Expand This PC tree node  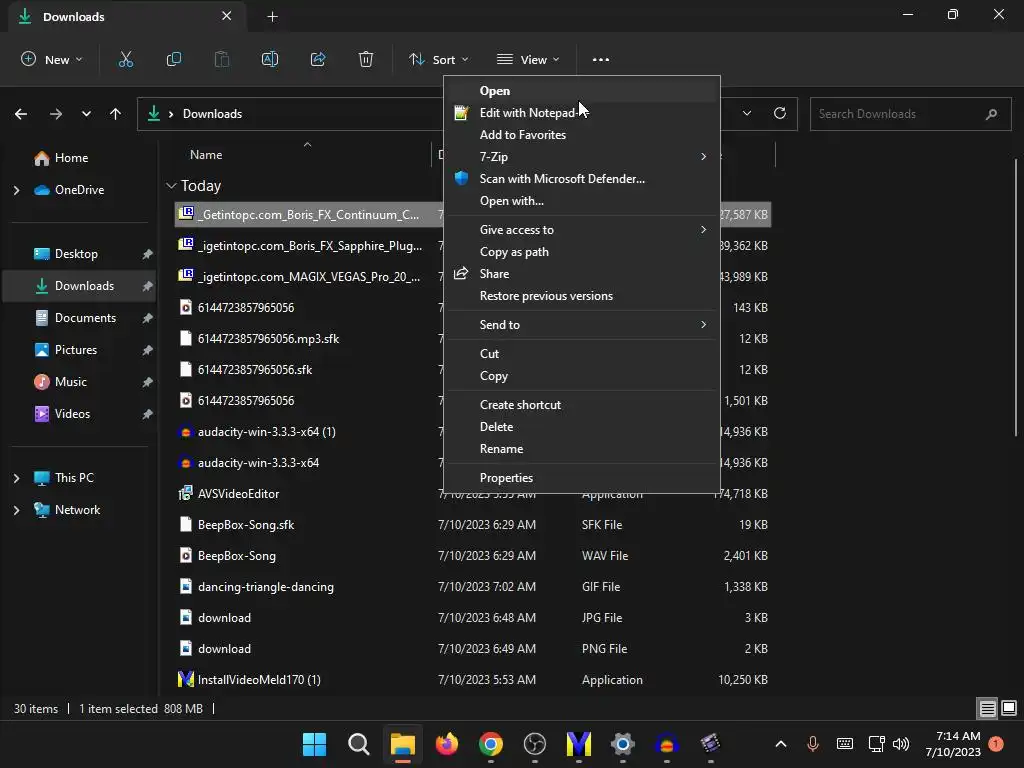point(16,478)
